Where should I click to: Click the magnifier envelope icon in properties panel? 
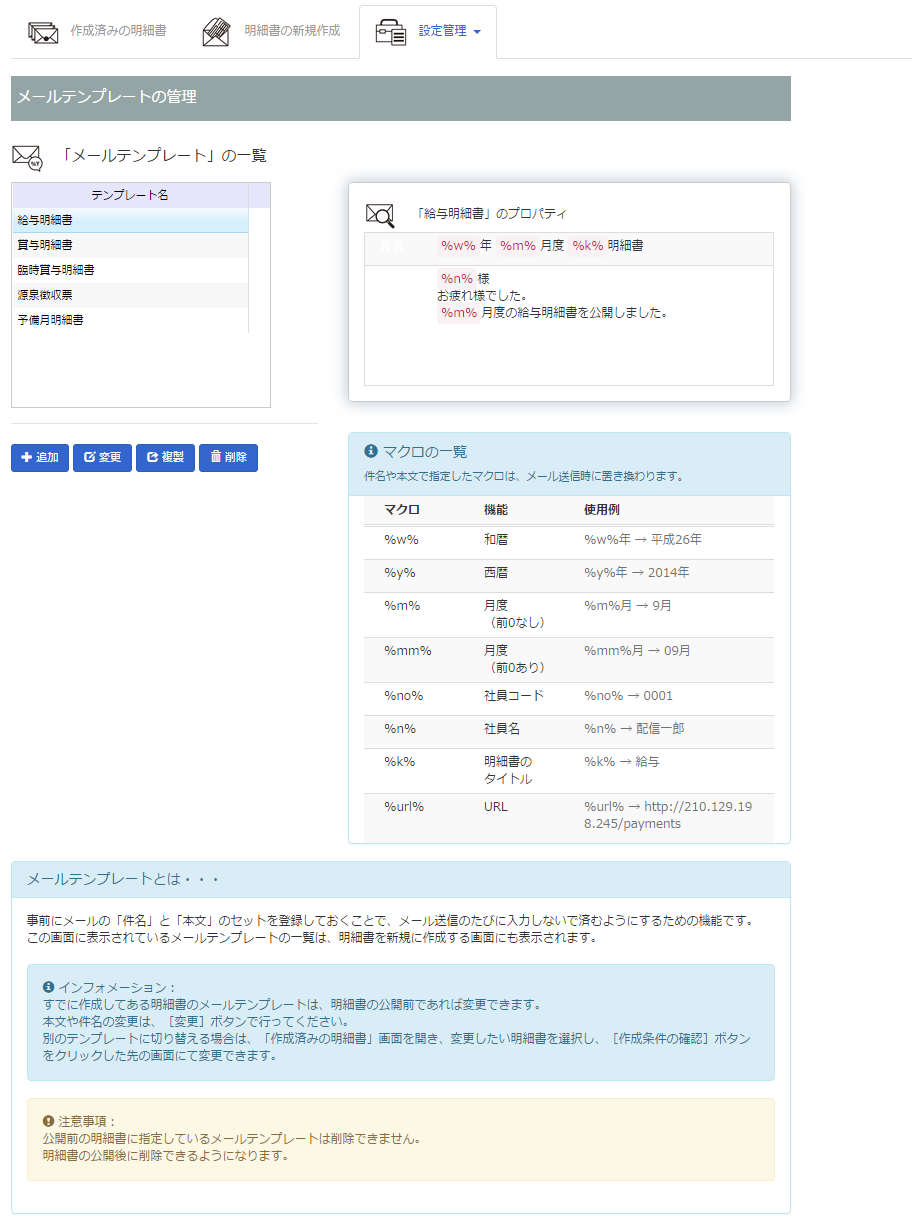coord(380,214)
